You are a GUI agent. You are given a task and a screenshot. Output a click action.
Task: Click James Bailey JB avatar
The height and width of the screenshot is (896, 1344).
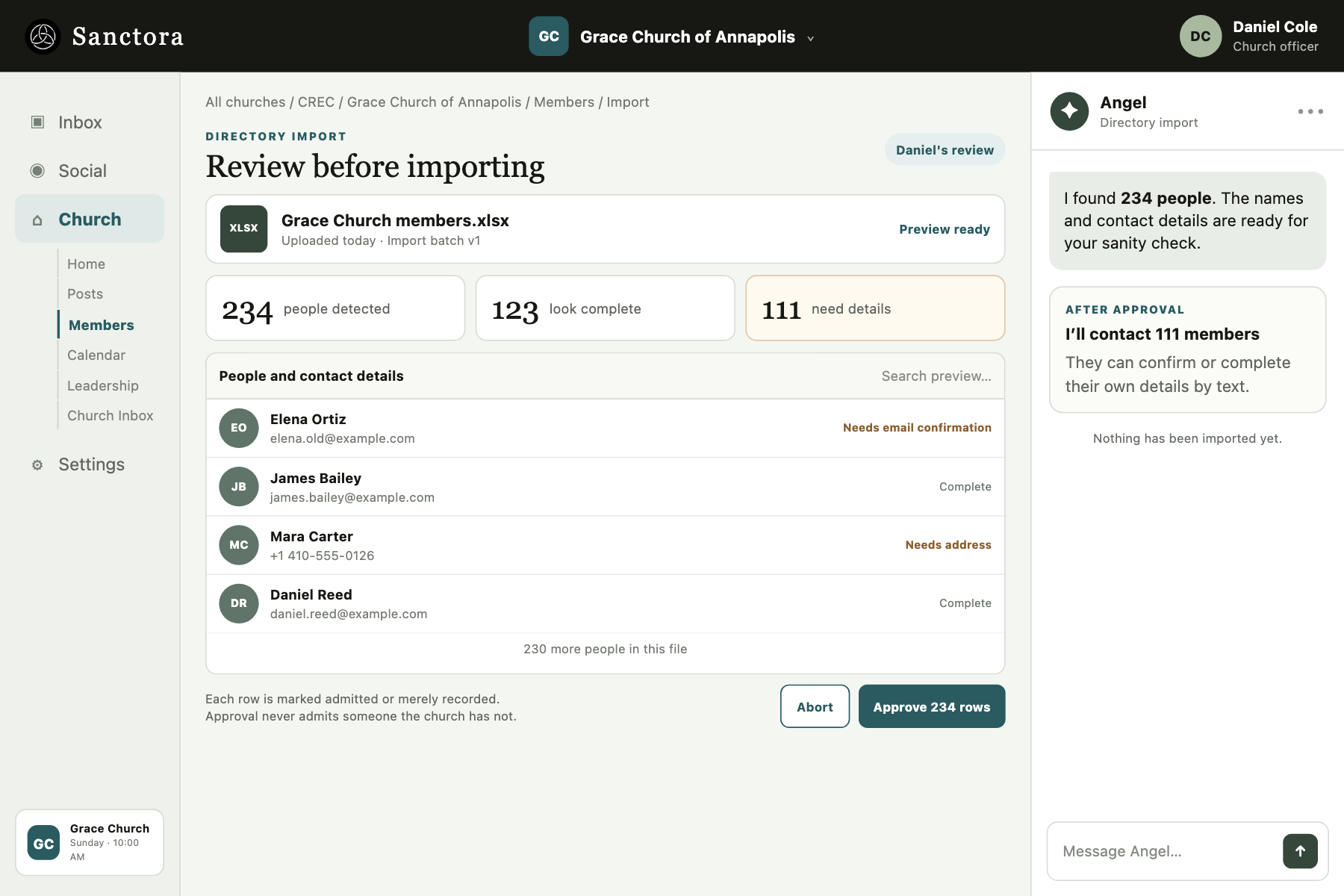pos(239,487)
